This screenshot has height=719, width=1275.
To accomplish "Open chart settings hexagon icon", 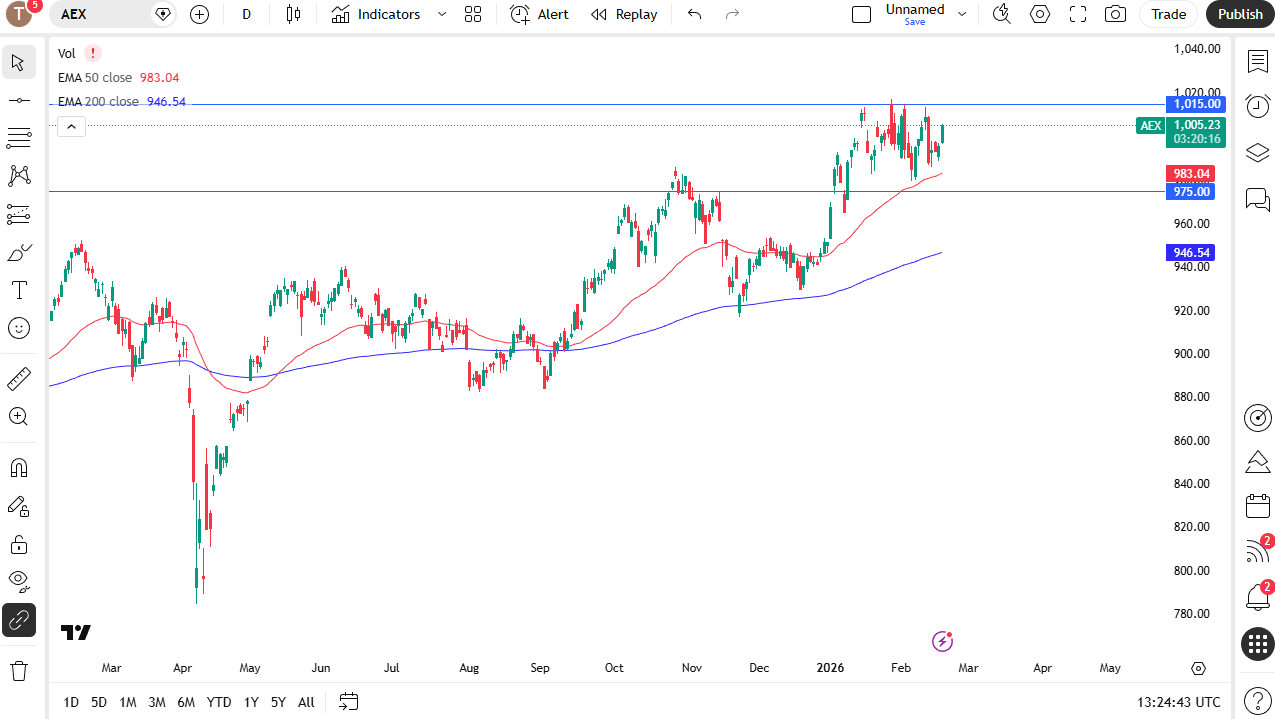I will 1040,14.
